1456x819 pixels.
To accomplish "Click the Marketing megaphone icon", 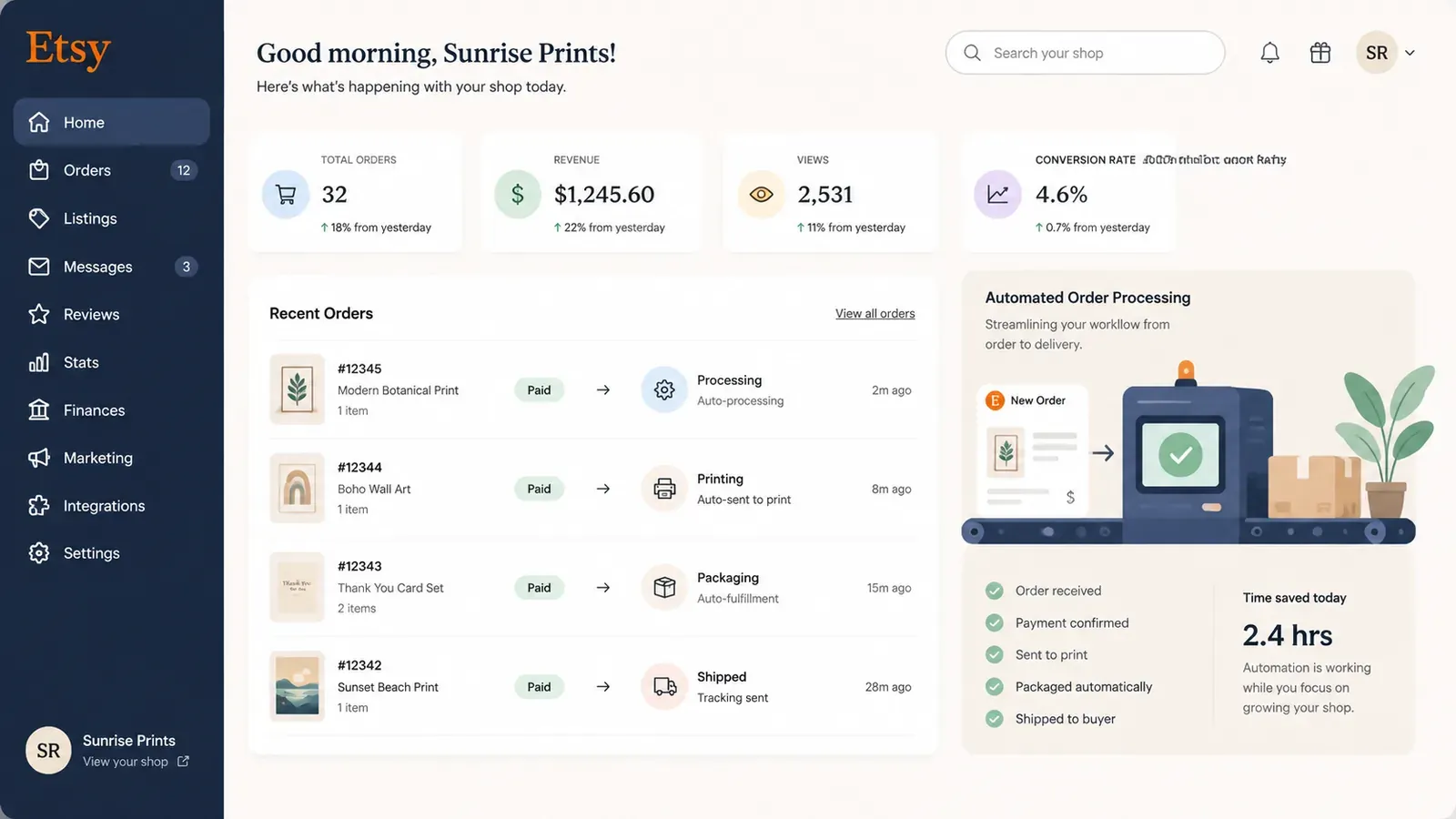I will point(39,458).
